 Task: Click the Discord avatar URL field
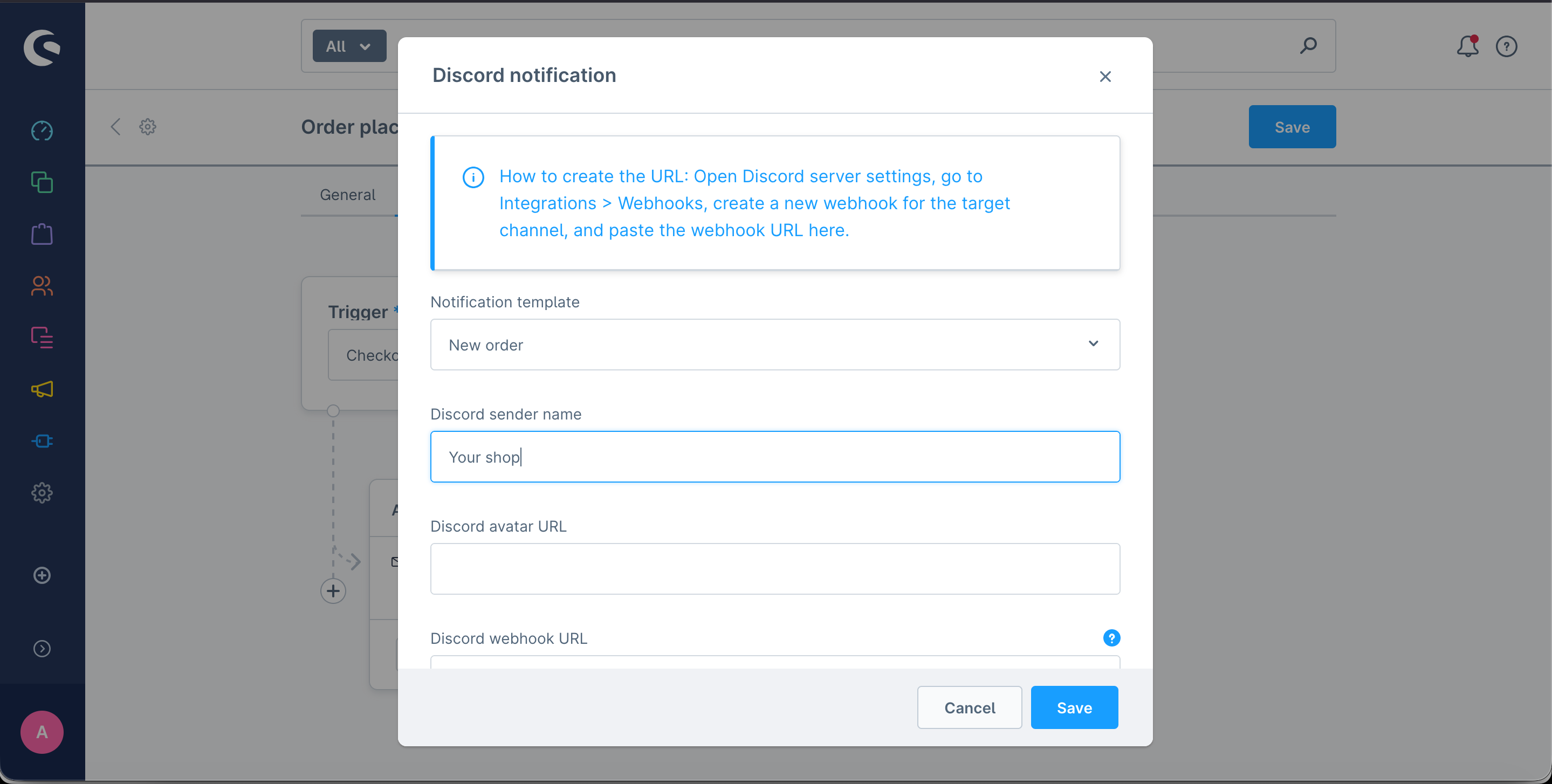[775, 569]
